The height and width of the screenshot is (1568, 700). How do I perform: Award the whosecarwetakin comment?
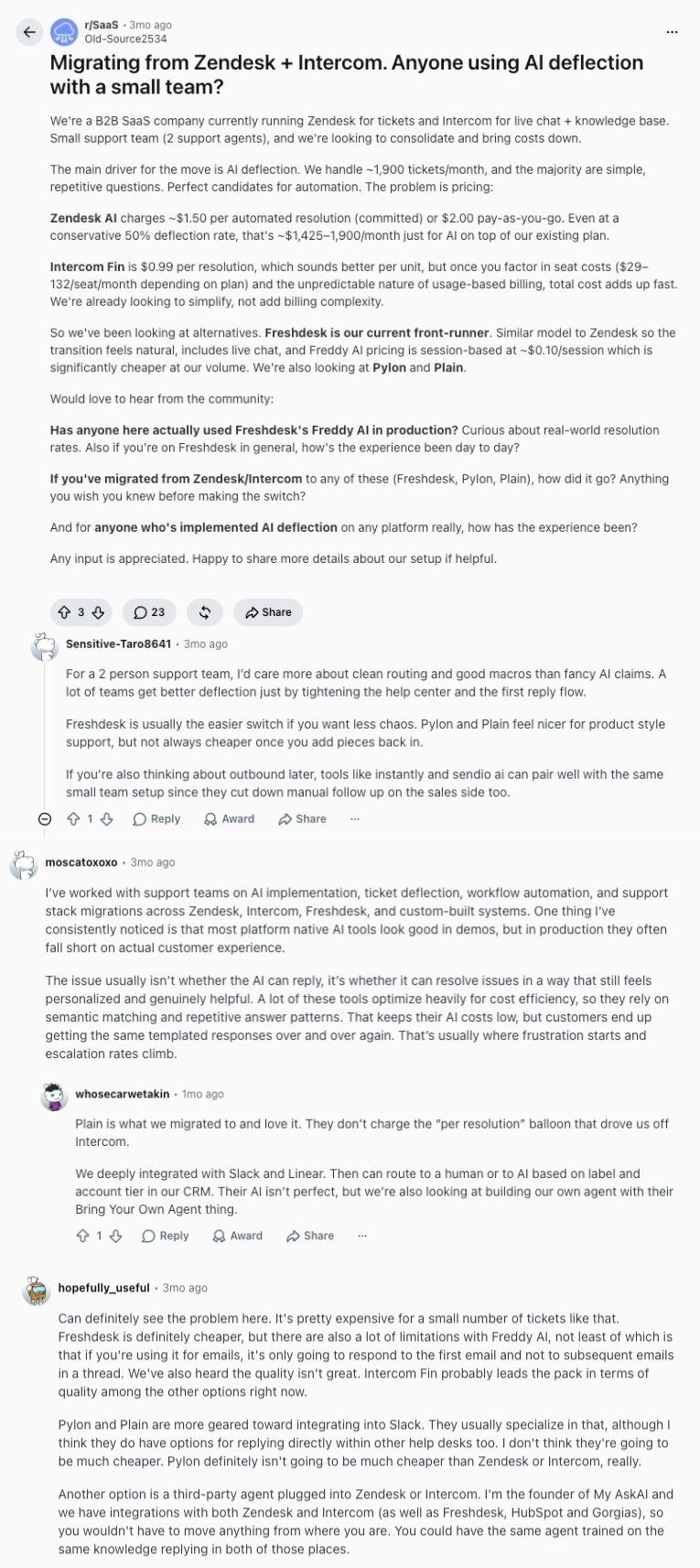coord(237,1236)
